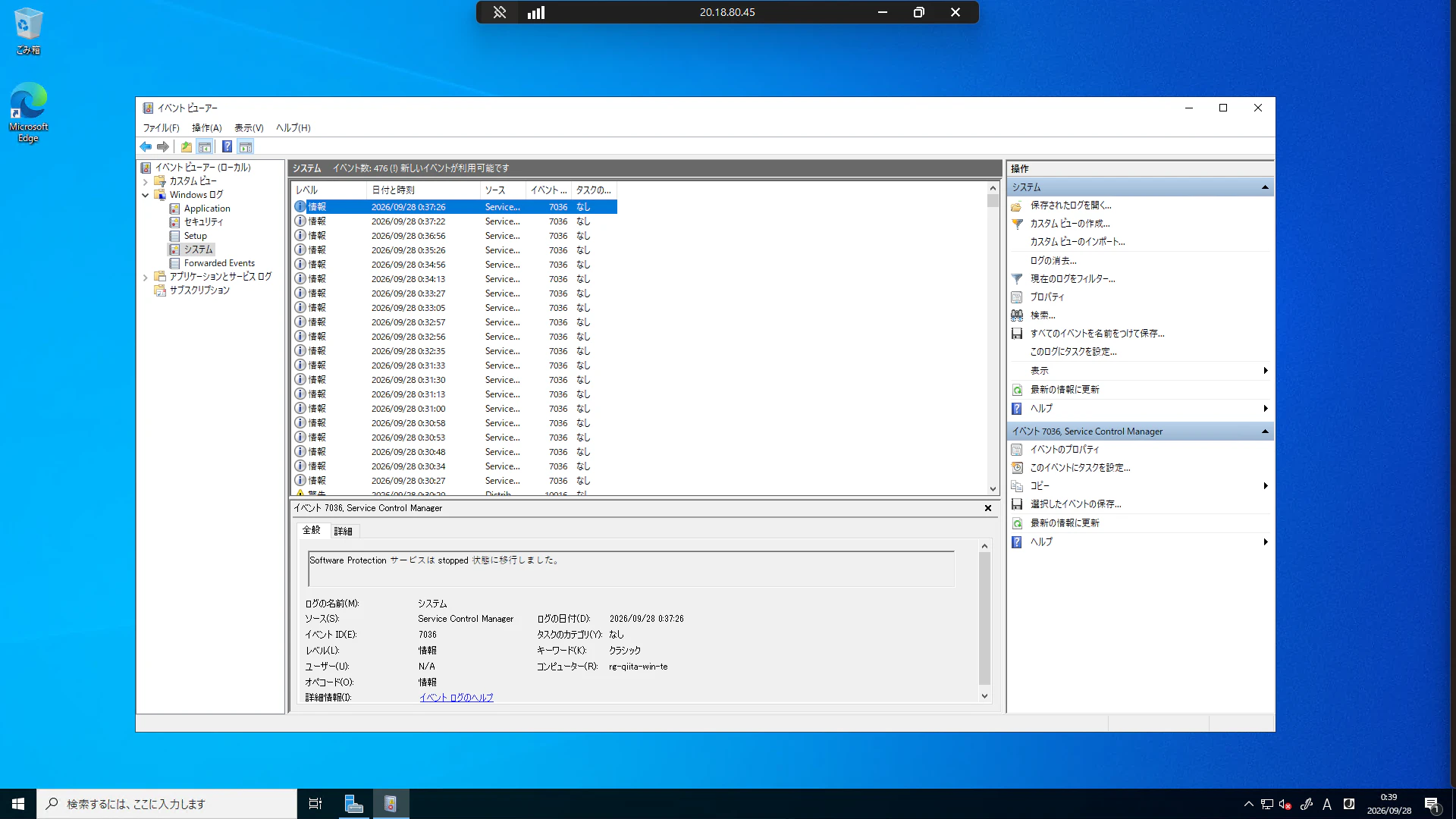Attach task to this event (このイベントにタスクを設定)
Viewport: 1456px width, 819px height.
click(1080, 468)
